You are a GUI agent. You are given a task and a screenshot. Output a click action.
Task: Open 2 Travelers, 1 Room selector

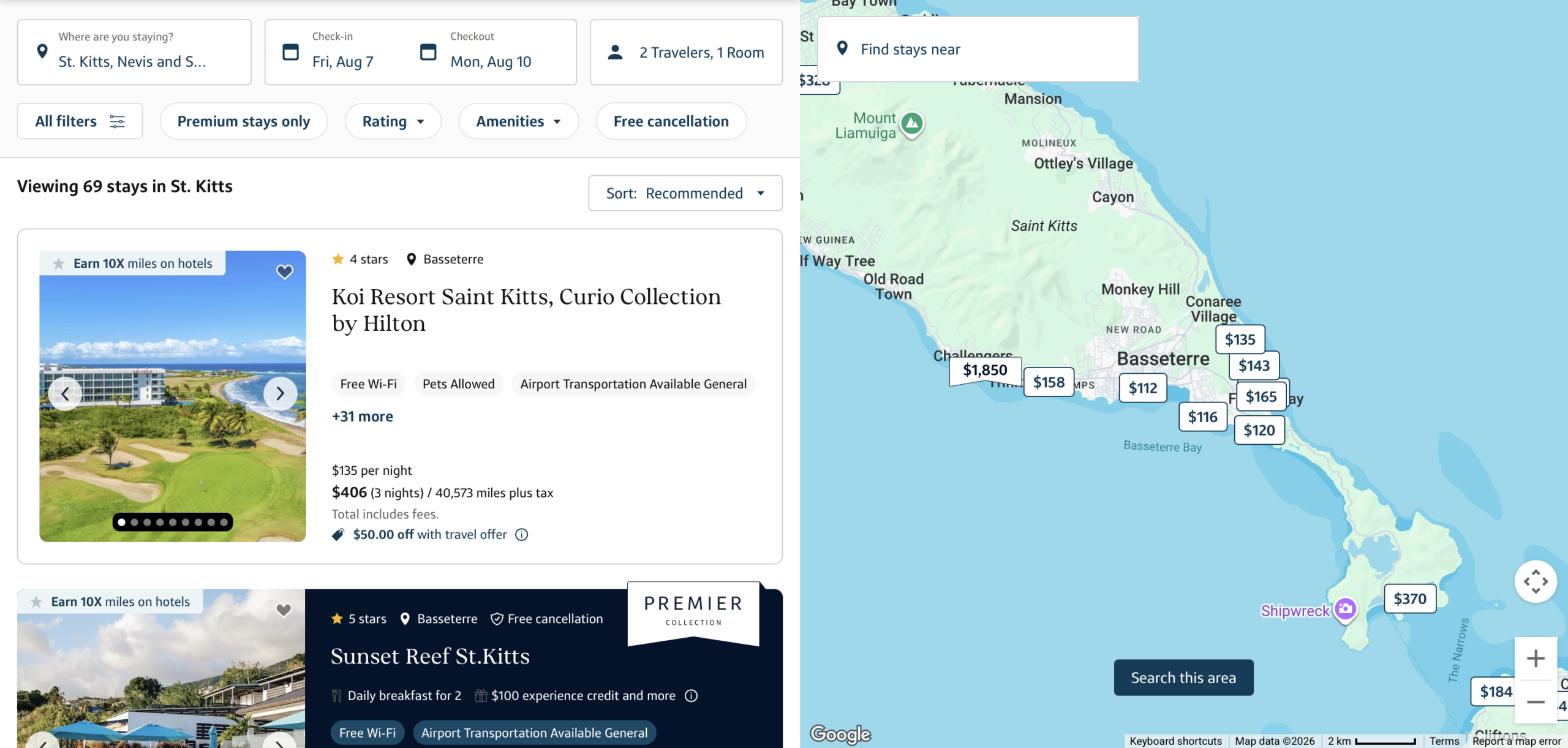click(x=686, y=52)
